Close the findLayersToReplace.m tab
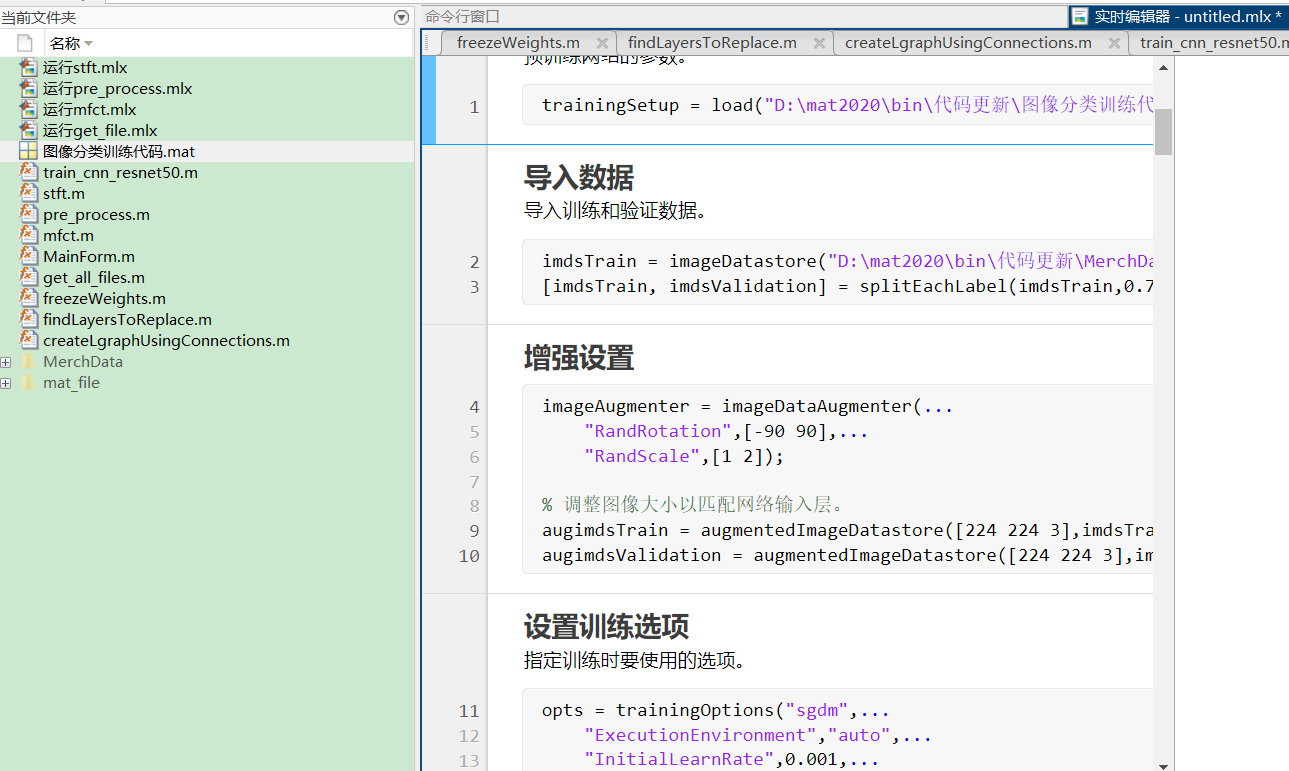The image size is (1289, 771). (x=819, y=43)
